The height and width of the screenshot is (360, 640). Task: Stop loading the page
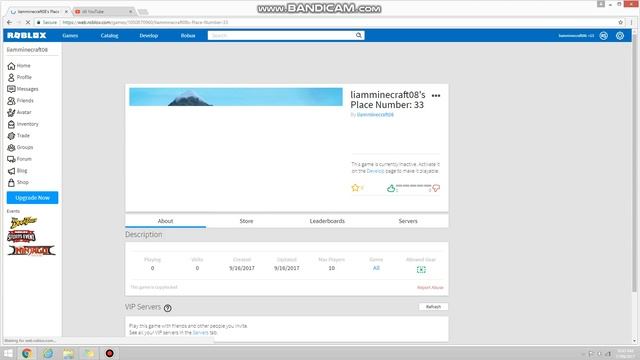tap(28, 22)
